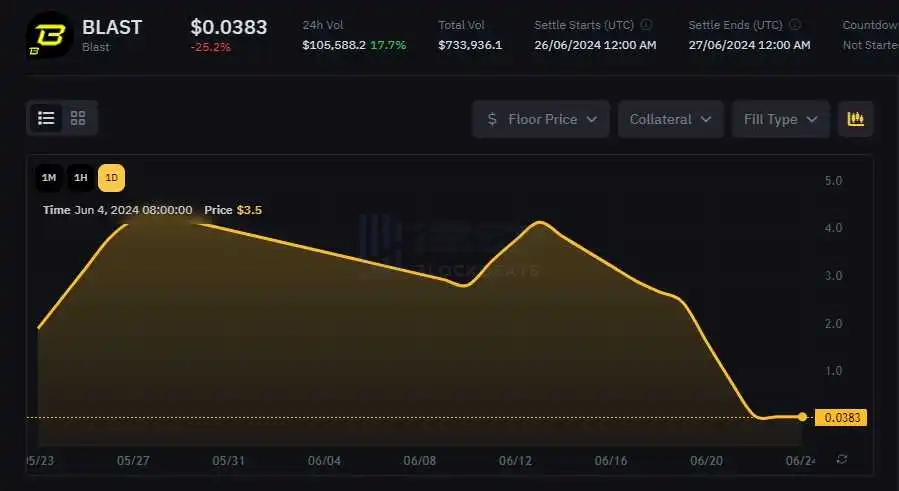This screenshot has width=899, height=491.
Task: Click the $0.0383 current price
Action: pos(229,27)
